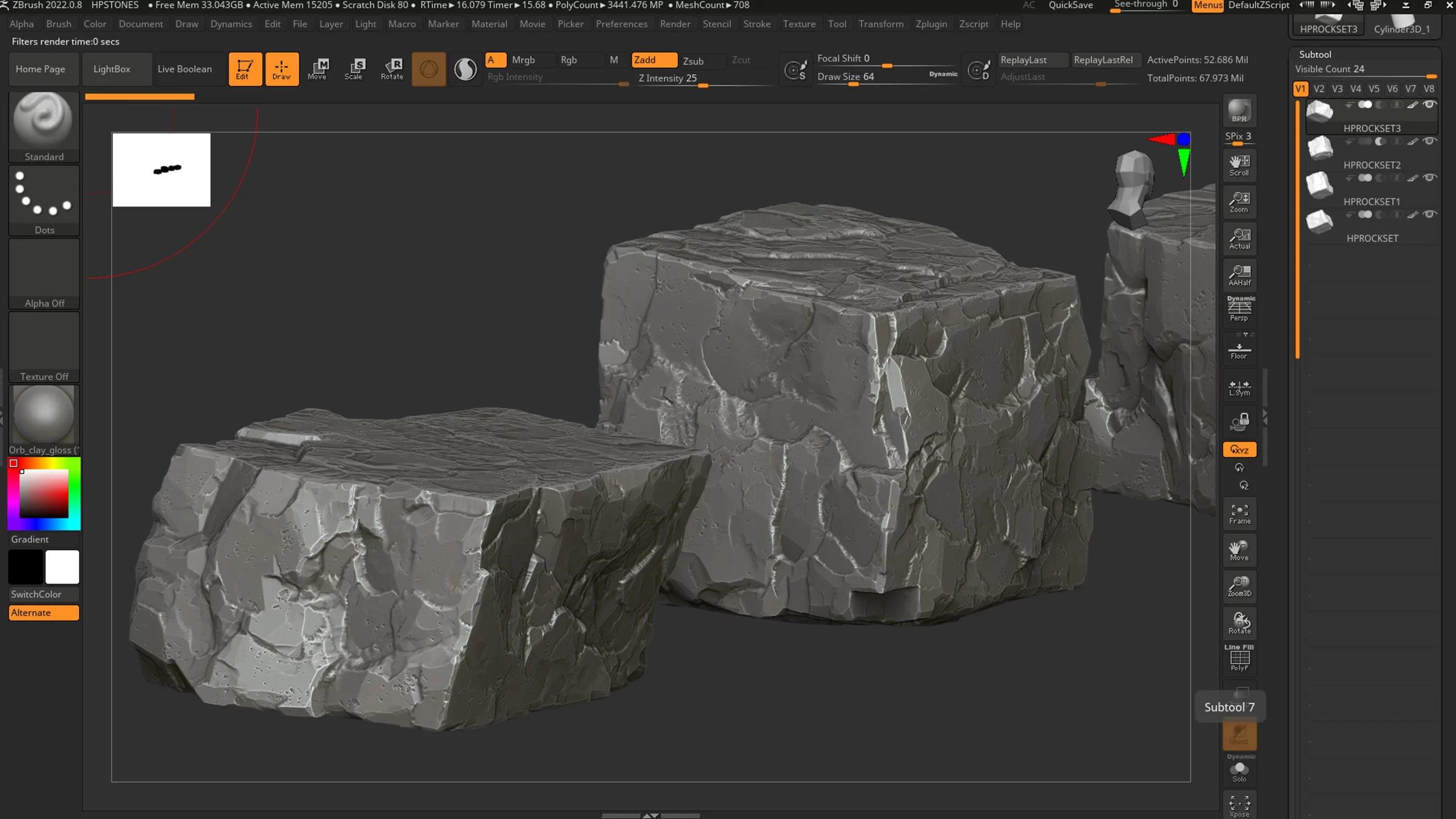
Task: Pick a color in the color picker square
Action: point(44,494)
